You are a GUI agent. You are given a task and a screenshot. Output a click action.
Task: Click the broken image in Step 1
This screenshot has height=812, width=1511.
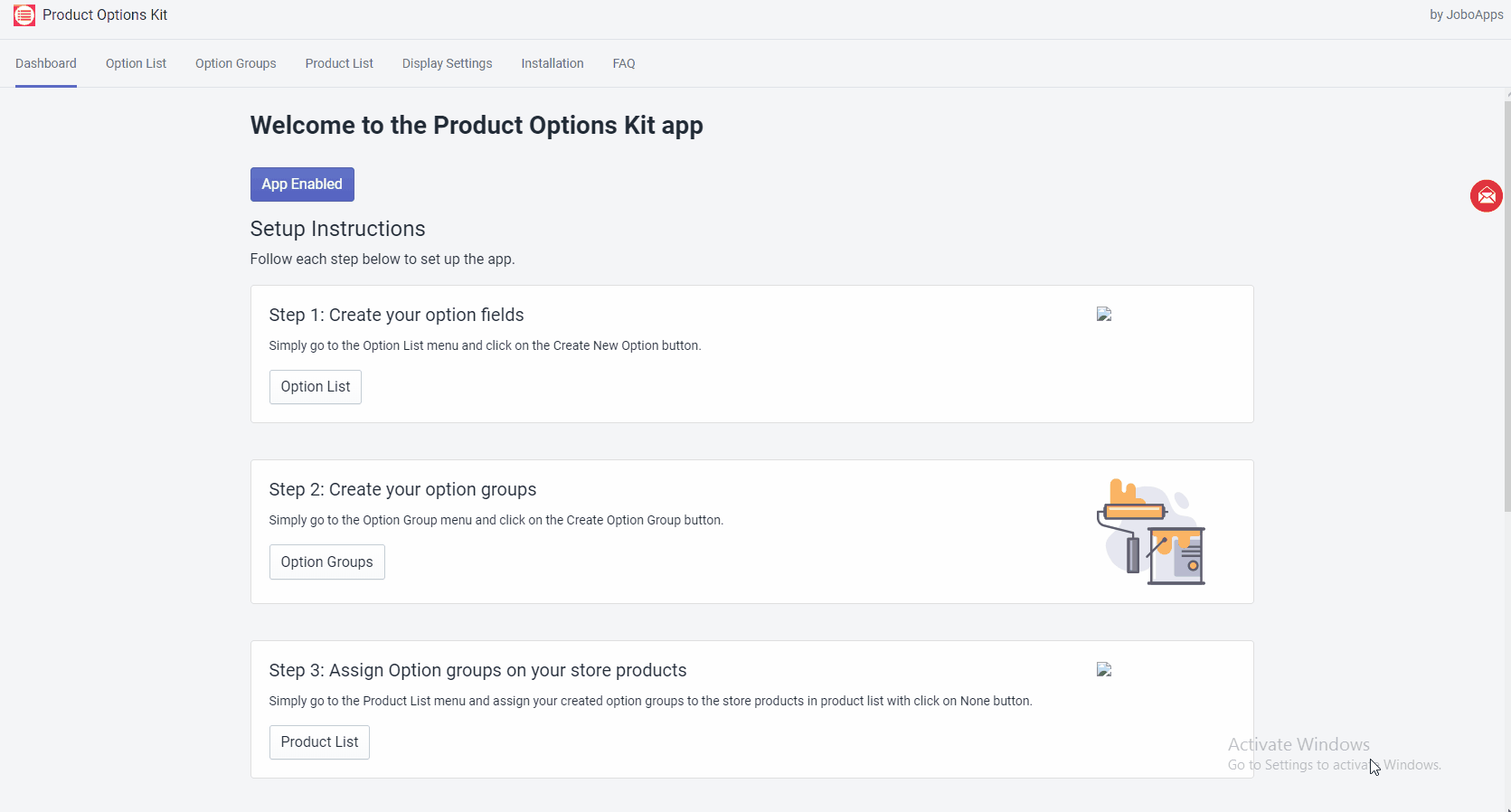tap(1104, 315)
